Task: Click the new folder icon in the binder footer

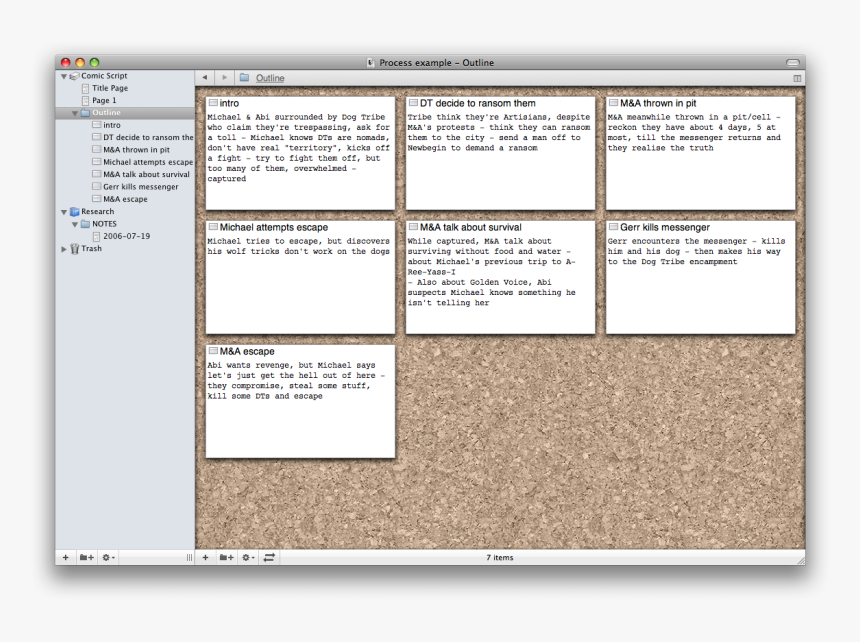Action: tap(85, 557)
